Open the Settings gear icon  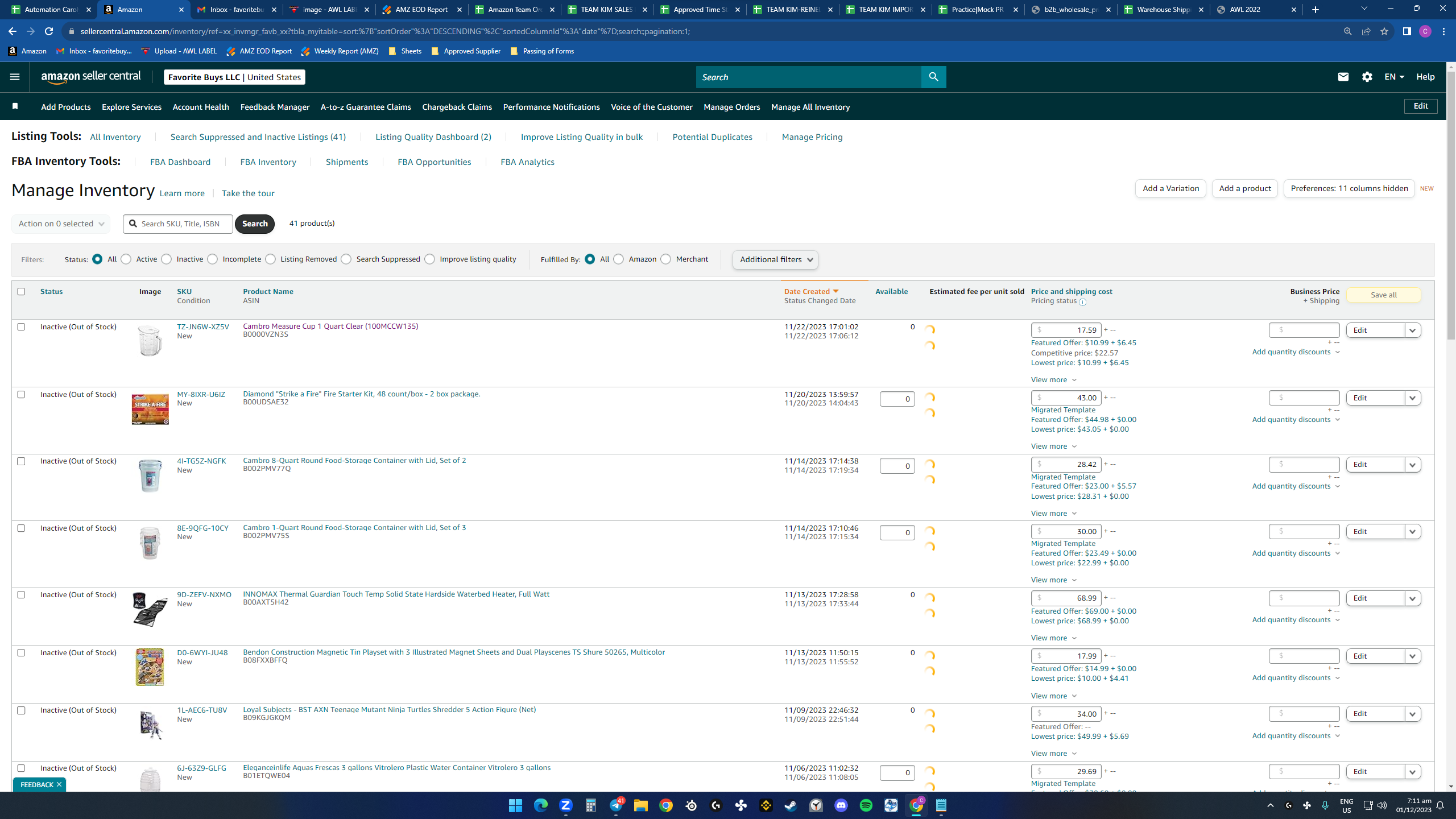click(x=1367, y=77)
